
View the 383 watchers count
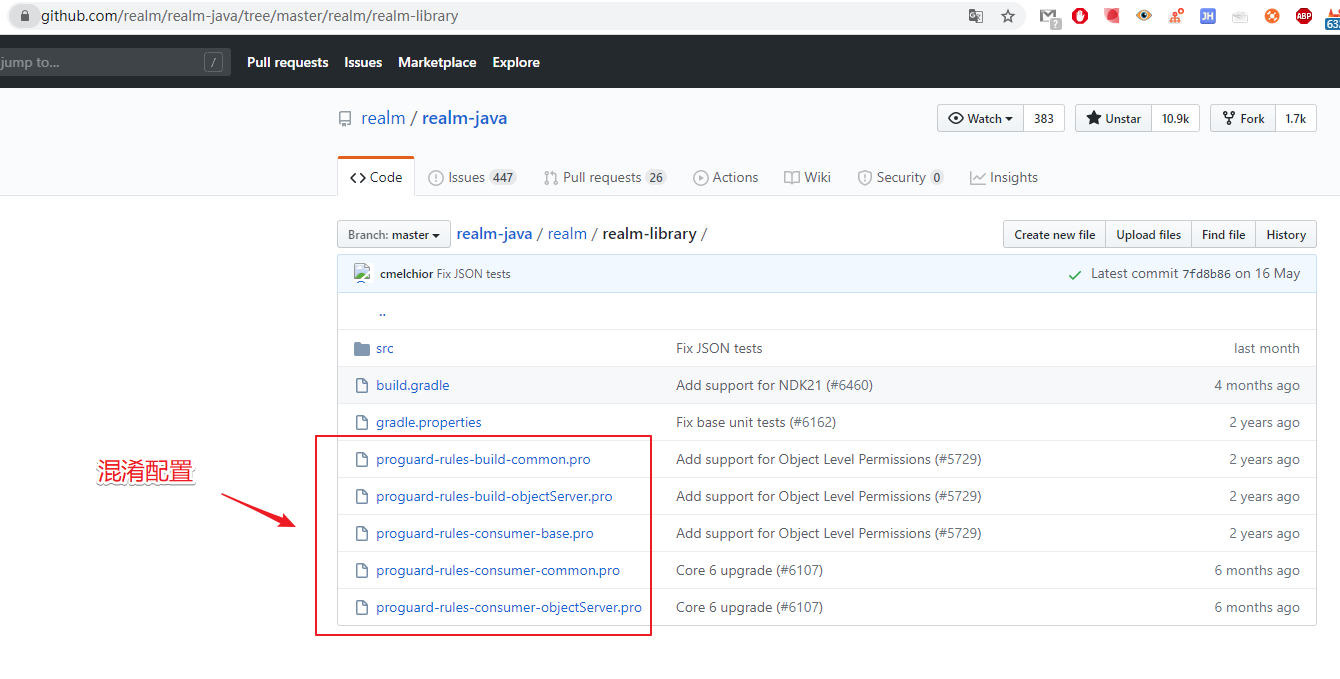click(1044, 118)
